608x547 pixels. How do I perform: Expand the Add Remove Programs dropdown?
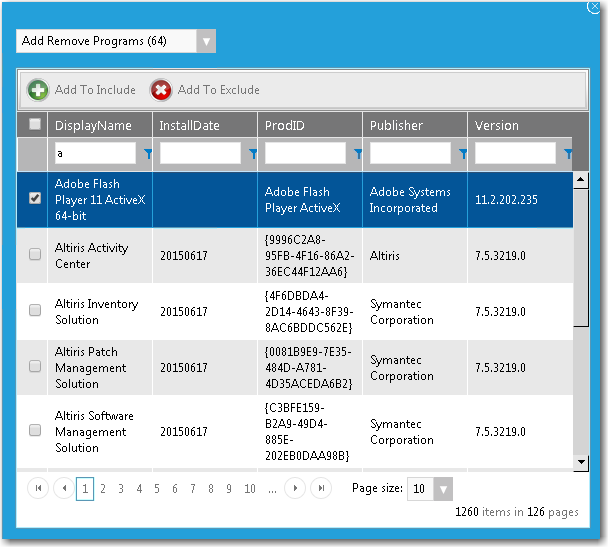pyautogui.click(x=206, y=41)
